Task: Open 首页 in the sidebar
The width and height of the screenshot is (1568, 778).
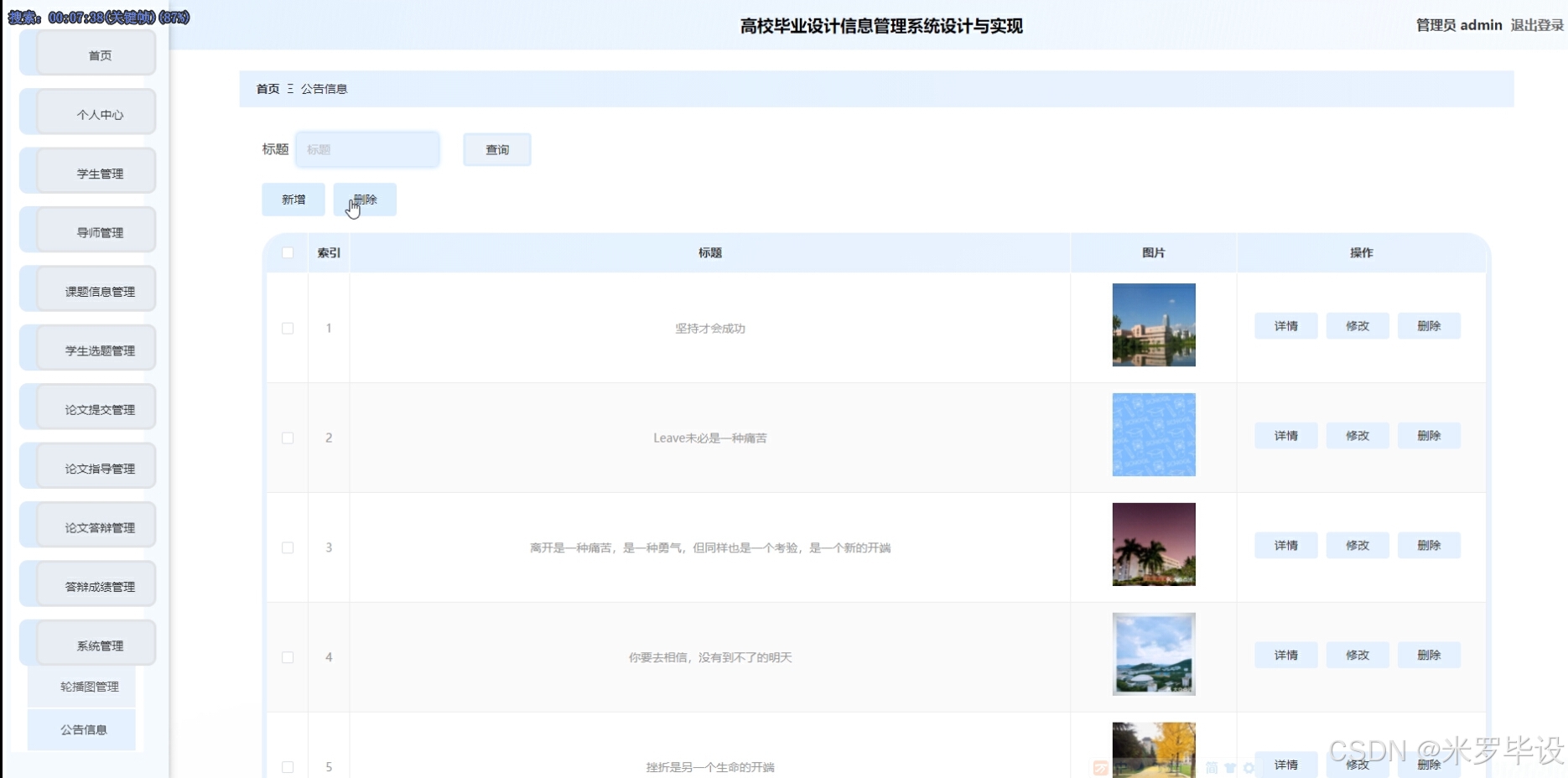Action: pos(88,54)
